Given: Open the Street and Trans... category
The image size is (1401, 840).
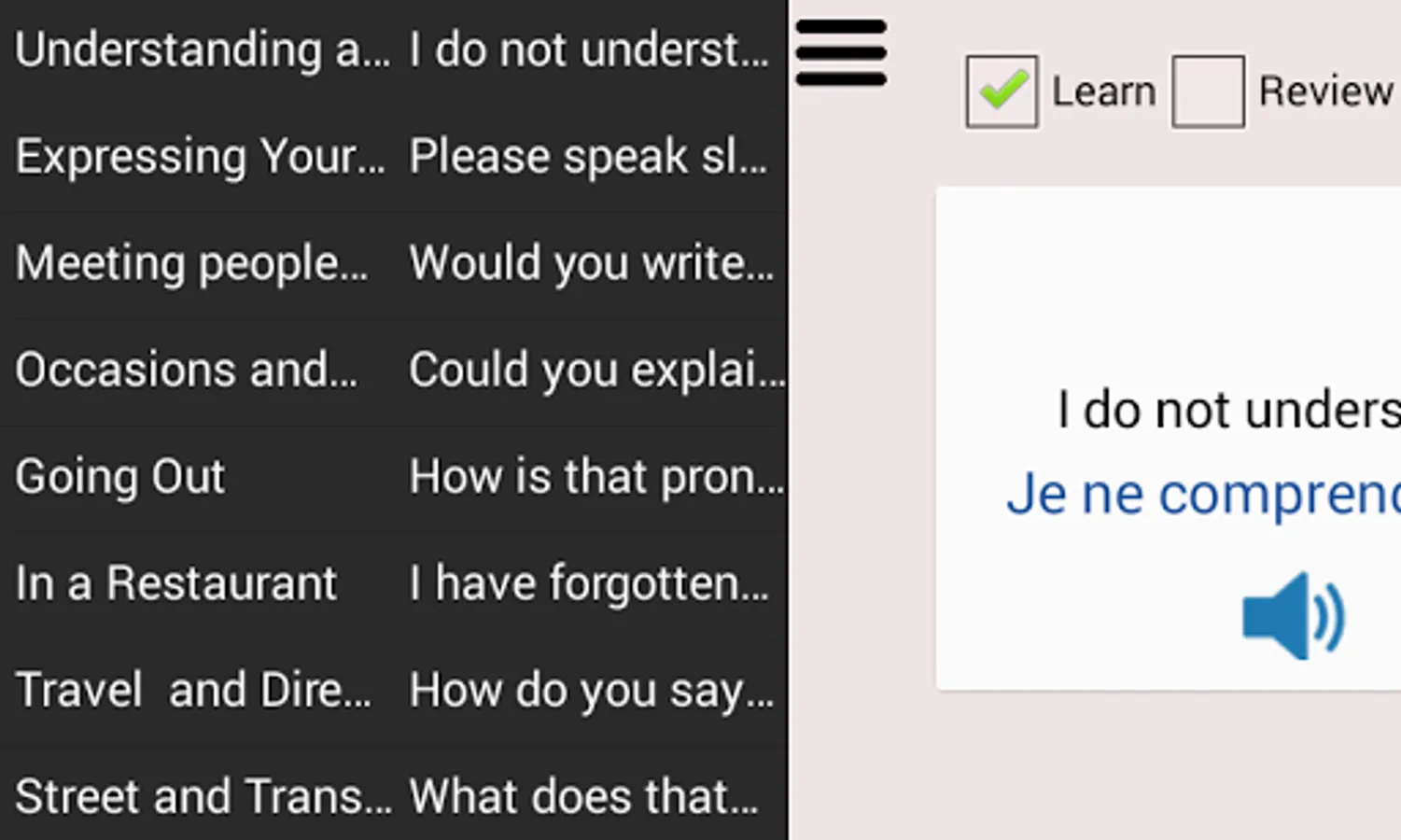Looking at the screenshot, I should click(203, 797).
